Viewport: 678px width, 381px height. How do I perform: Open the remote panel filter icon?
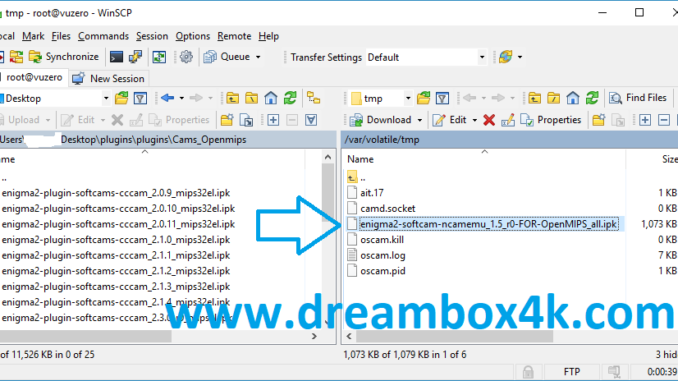[442, 98]
